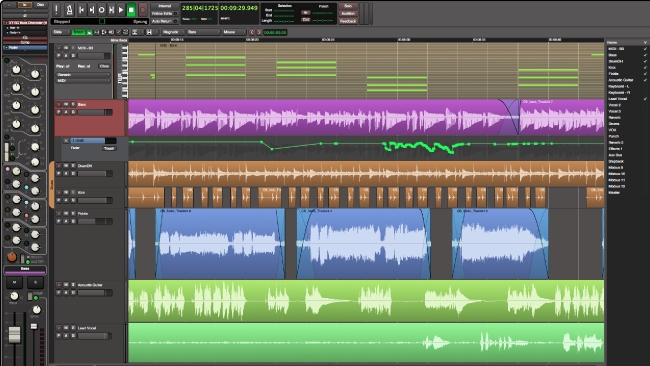650x366 pixels.
Task: Select the green grab mode tool
Action: click(89, 32)
